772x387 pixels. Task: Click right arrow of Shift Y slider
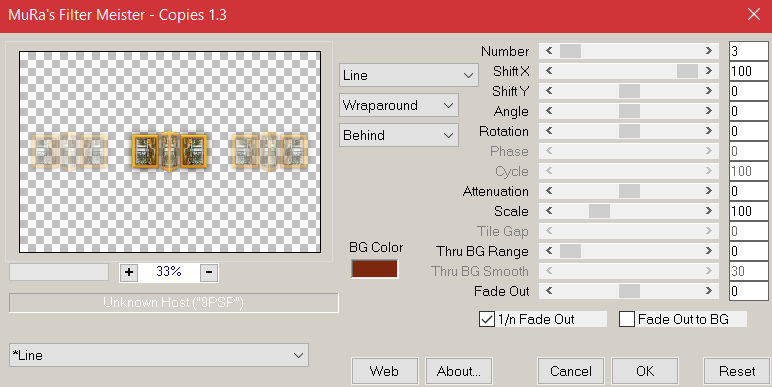(x=708, y=91)
